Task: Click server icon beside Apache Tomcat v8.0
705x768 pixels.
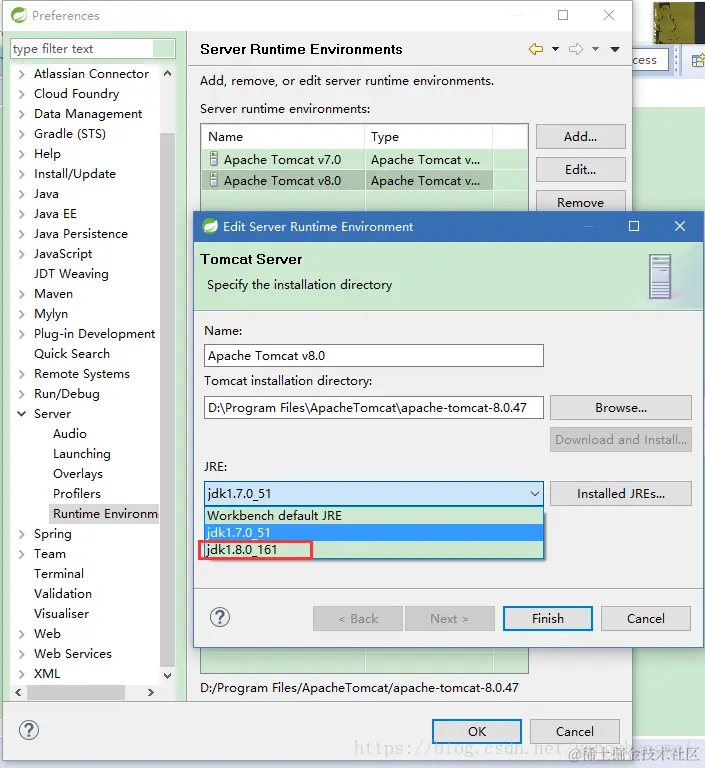Action: (x=214, y=180)
